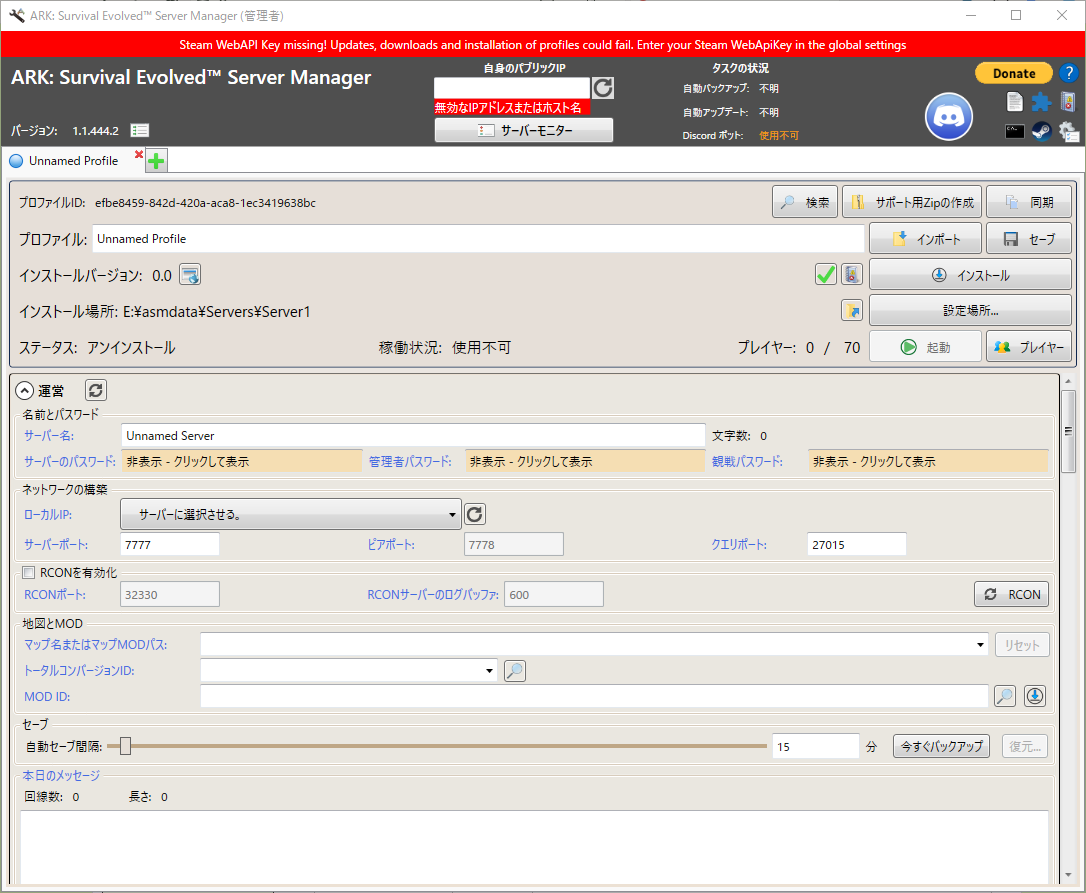
Task: Refresh the public IP address
Action: click(603, 88)
